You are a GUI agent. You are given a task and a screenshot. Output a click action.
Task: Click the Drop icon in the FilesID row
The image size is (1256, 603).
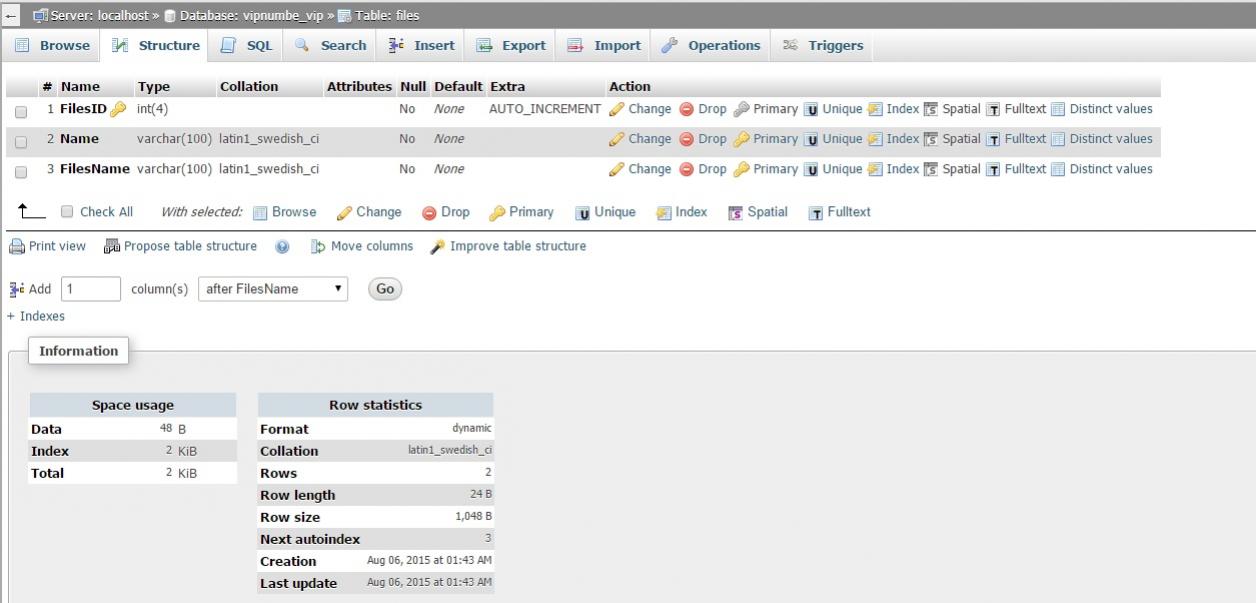(686, 109)
